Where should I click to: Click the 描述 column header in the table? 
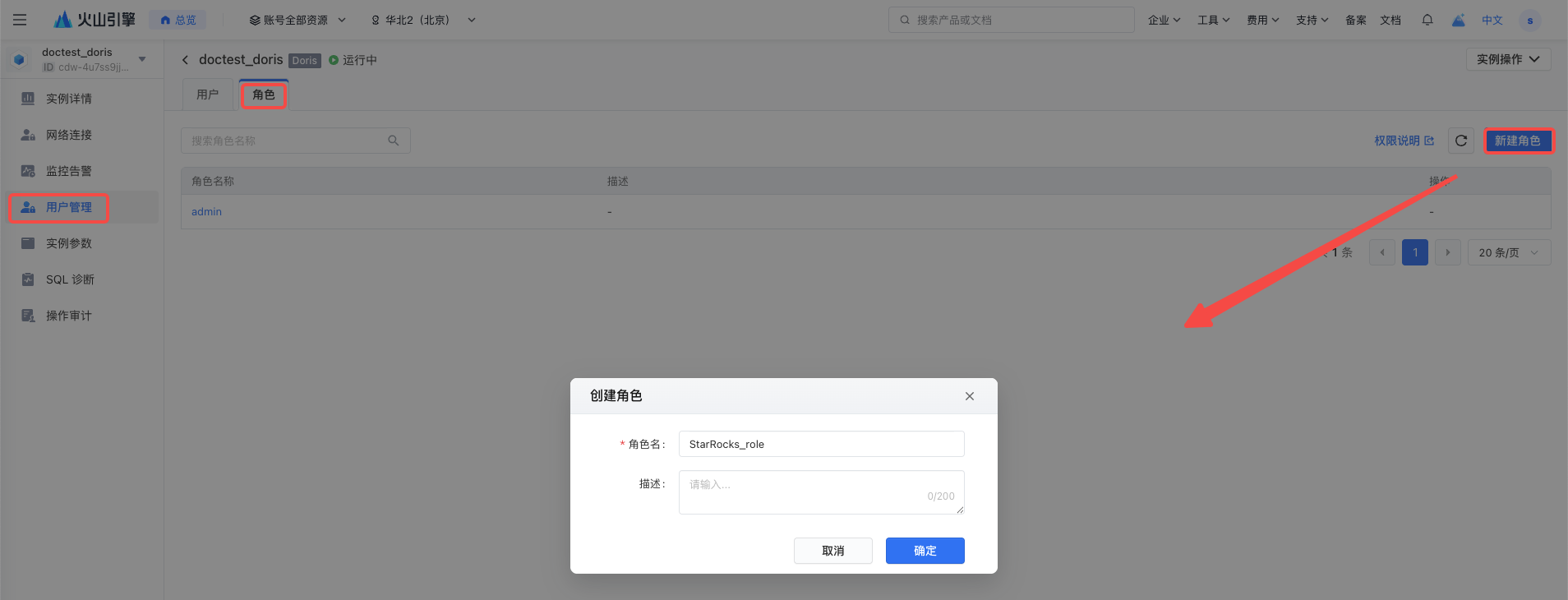click(618, 181)
